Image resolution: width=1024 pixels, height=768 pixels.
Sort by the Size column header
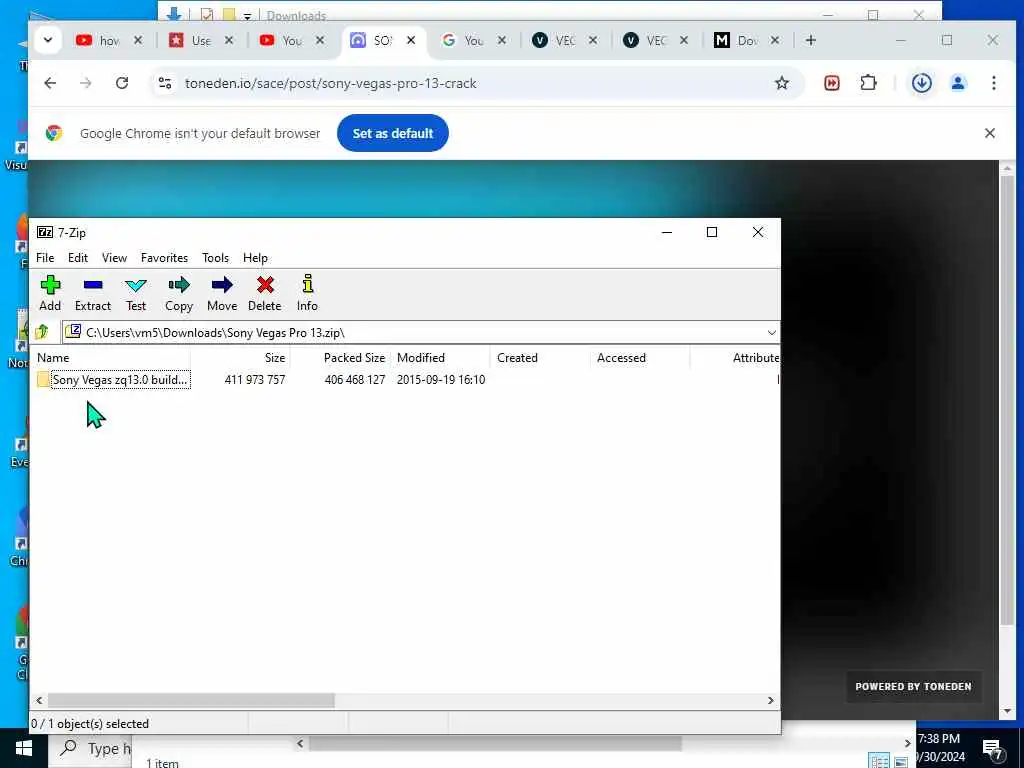(x=275, y=358)
